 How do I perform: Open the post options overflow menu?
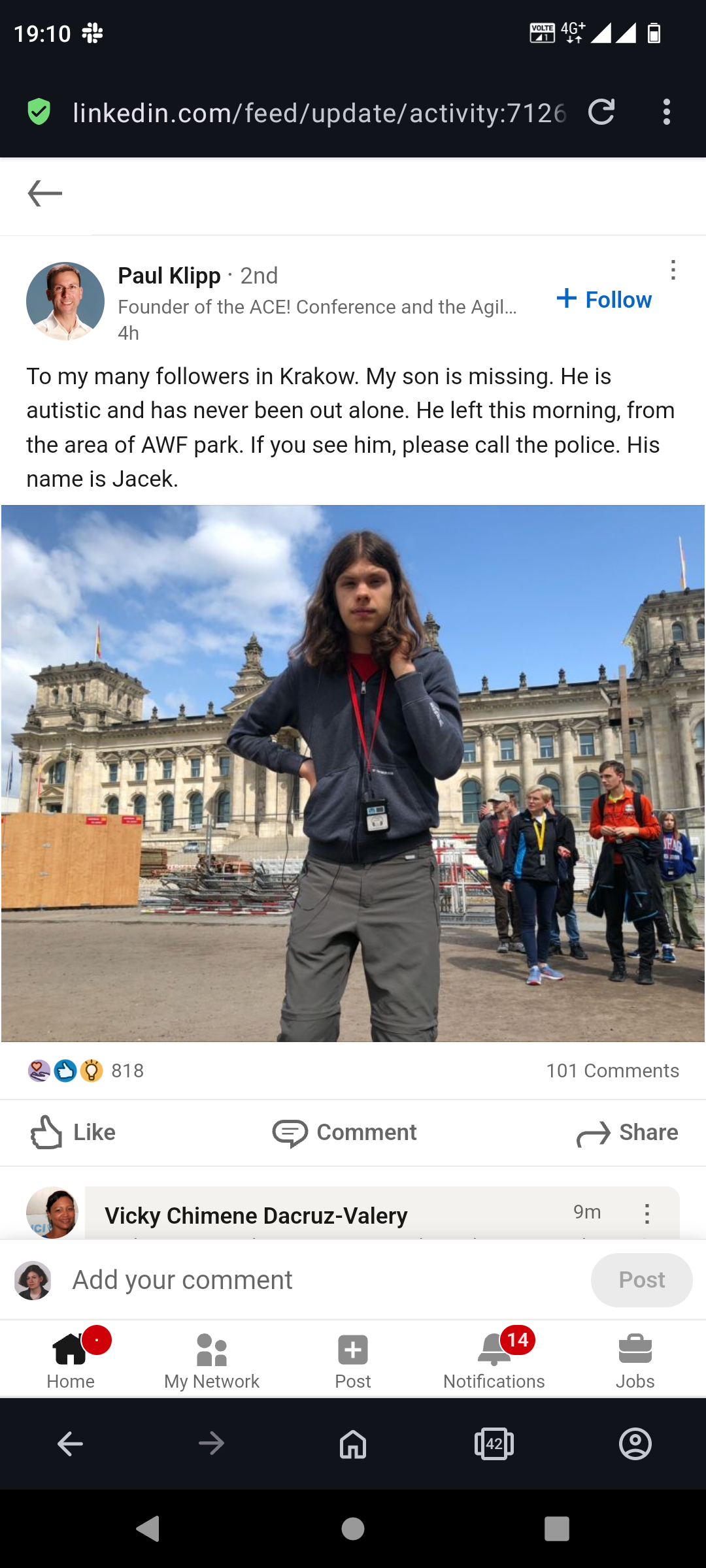pos(673,270)
